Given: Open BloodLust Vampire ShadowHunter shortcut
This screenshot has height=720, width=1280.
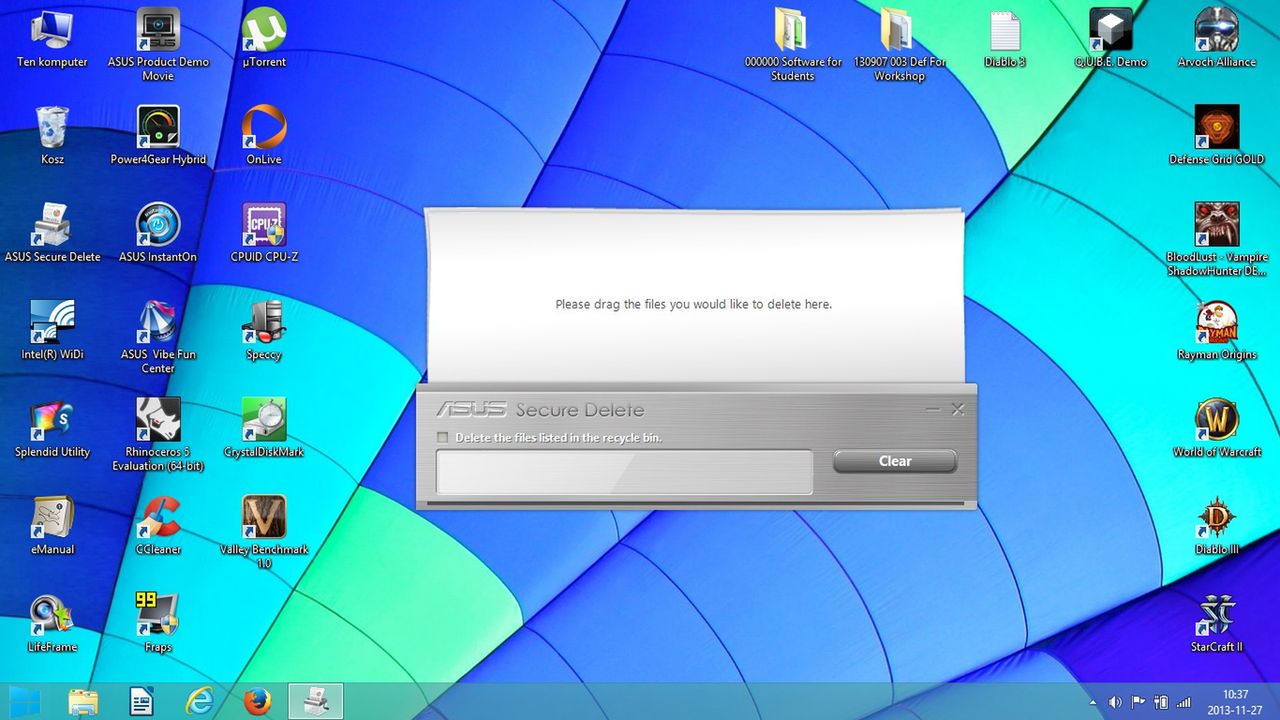Looking at the screenshot, I should 1217,240.
